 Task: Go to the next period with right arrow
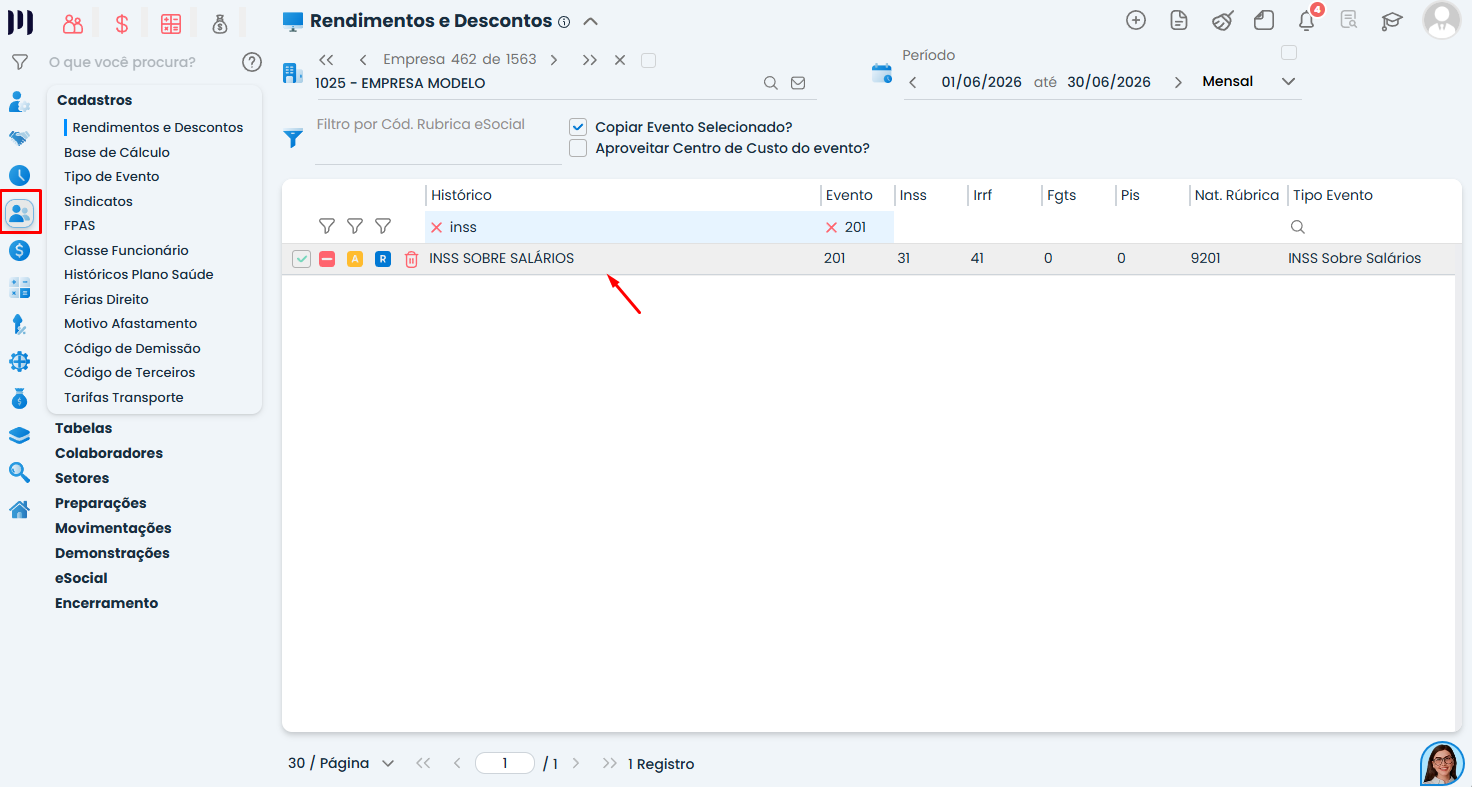click(1178, 82)
